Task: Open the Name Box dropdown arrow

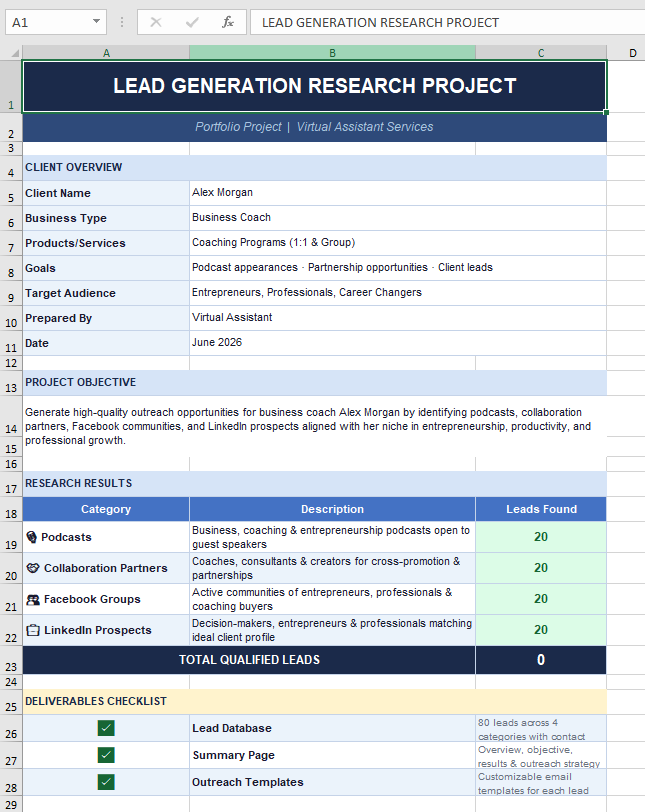Action: click(96, 22)
